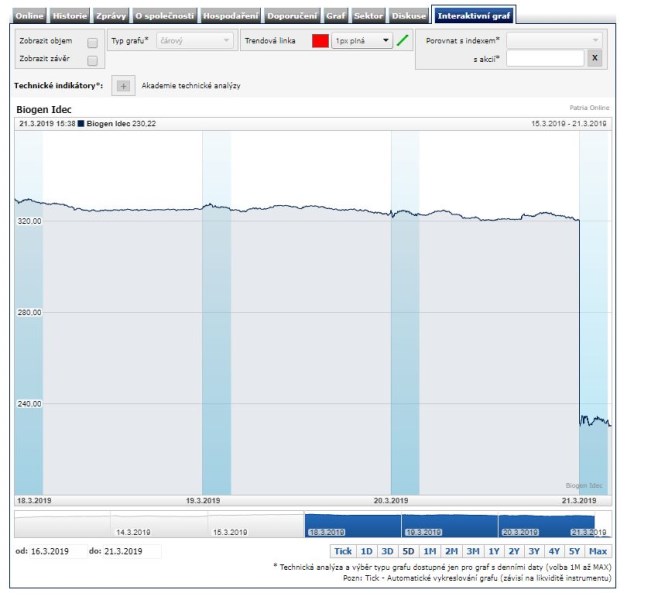Viewport: 658px width, 600px height.
Task: Enable the Zobrazit objem checkbox
Action: 92,43
